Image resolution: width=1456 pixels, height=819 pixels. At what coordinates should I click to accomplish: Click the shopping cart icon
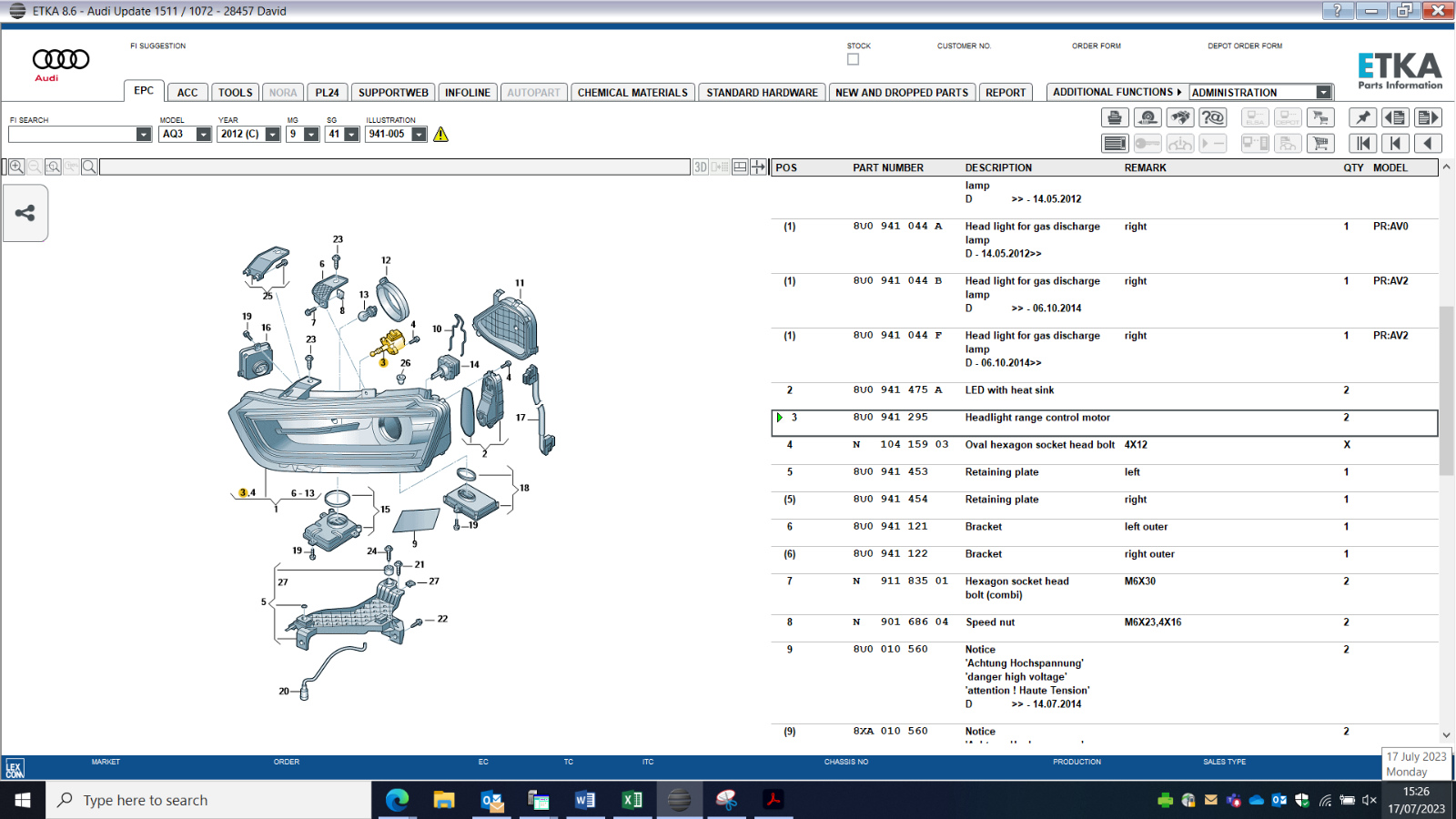(x=1320, y=143)
